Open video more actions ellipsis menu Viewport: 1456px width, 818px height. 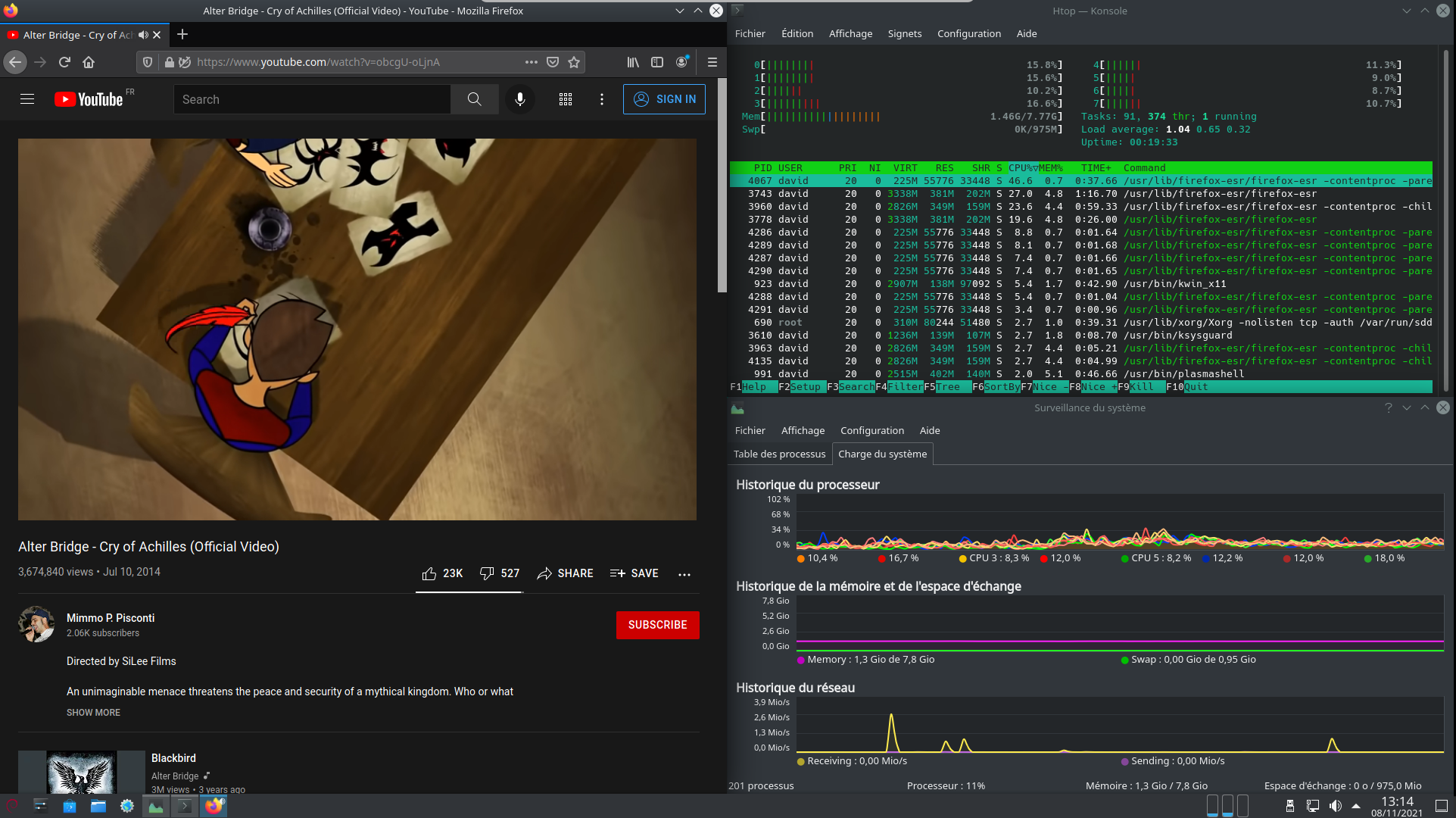[684, 574]
